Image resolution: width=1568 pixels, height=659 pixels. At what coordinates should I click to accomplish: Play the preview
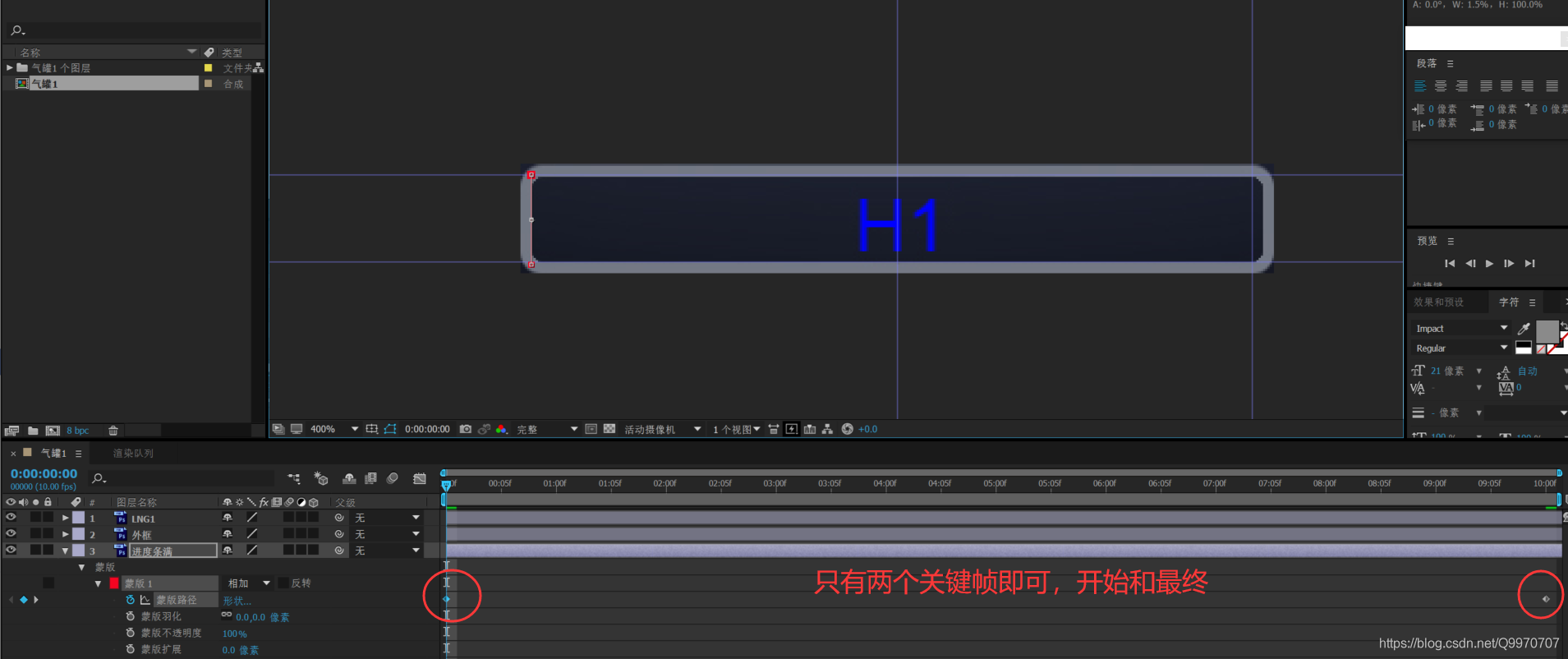point(1489,264)
